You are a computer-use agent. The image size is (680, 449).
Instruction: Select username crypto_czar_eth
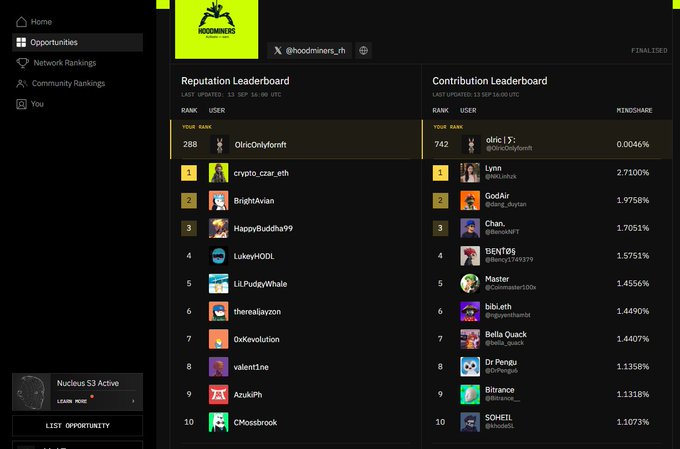(261, 173)
